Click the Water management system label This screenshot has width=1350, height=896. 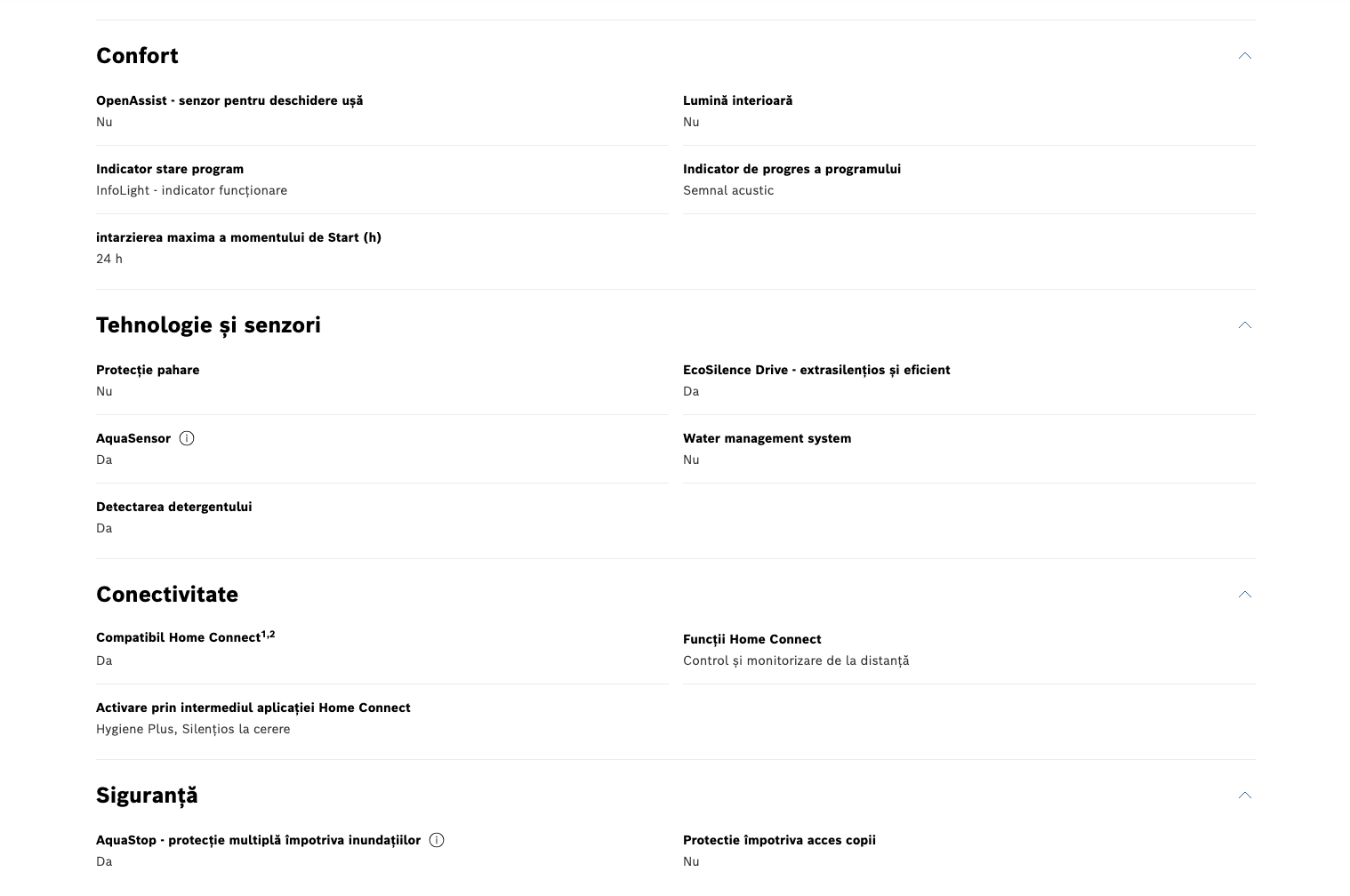pyautogui.click(x=767, y=438)
